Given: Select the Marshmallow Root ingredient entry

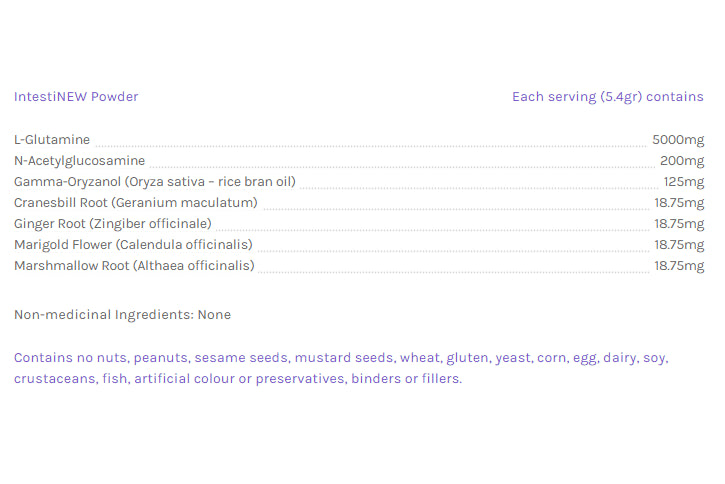Looking at the screenshot, I should [134, 266].
